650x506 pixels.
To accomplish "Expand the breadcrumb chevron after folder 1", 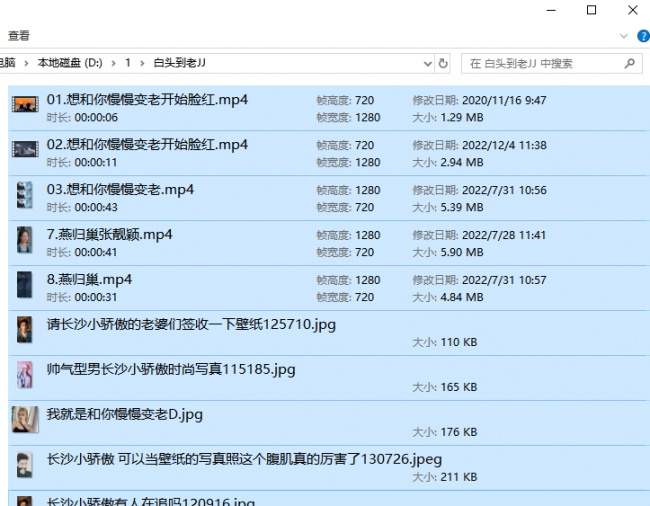I will coord(142,63).
